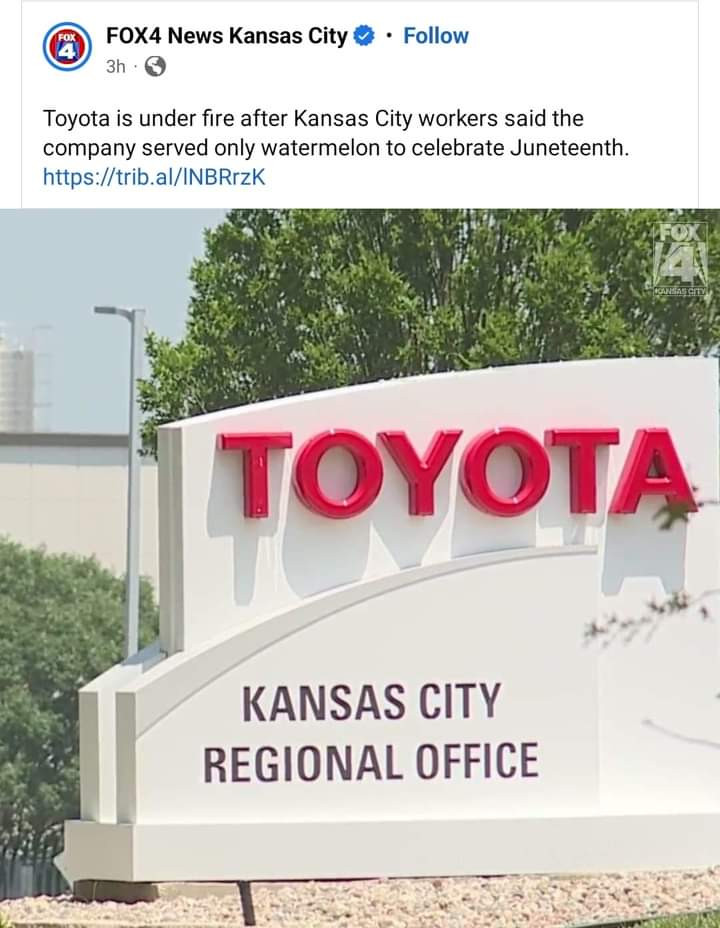Viewport: 720px width, 928px height.
Task: Tap the FOX 4 watermark logo in photo
Action: click(681, 259)
